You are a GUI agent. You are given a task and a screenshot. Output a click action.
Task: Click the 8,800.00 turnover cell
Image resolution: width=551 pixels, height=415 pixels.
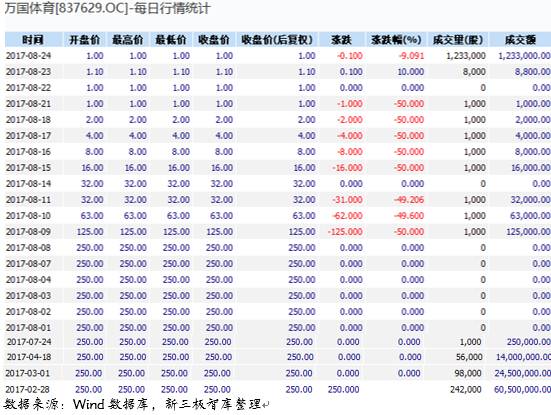533,72
